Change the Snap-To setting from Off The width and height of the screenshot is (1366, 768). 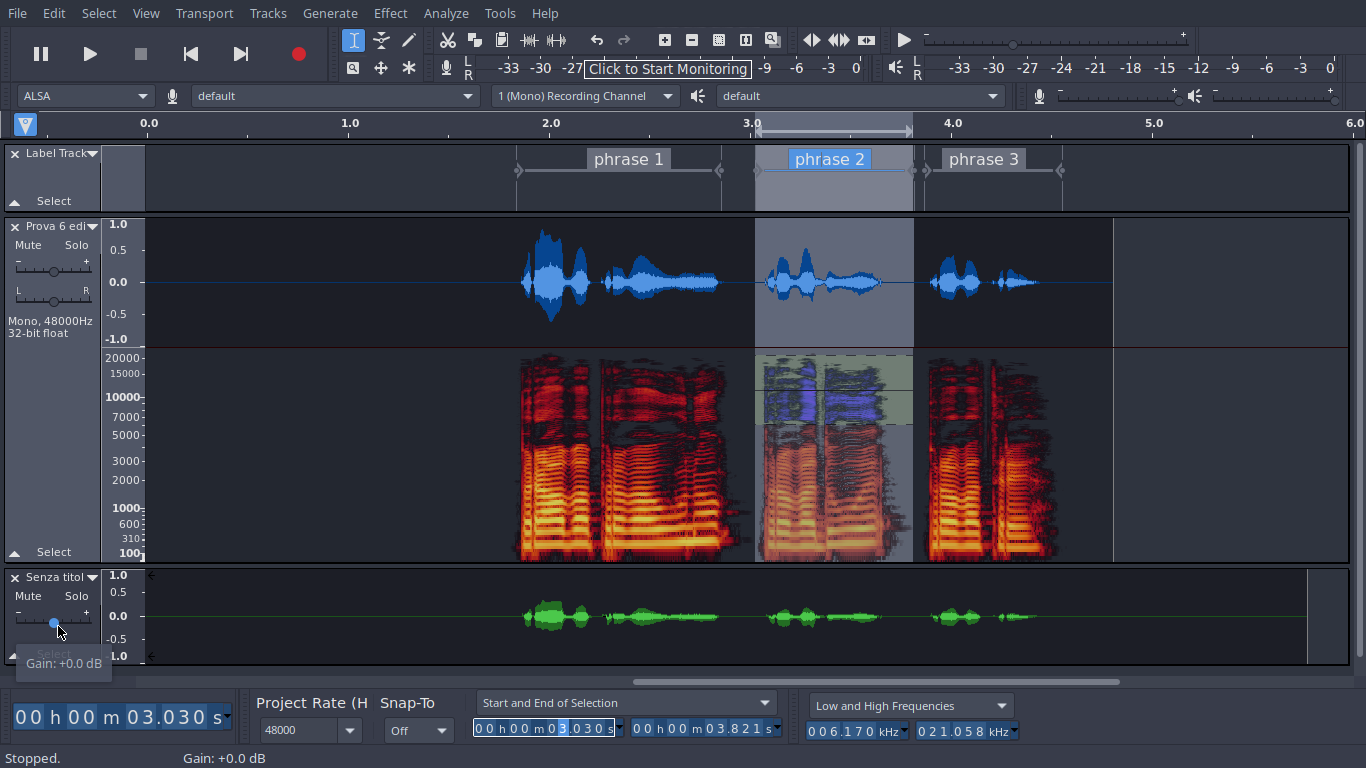coord(418,730)
